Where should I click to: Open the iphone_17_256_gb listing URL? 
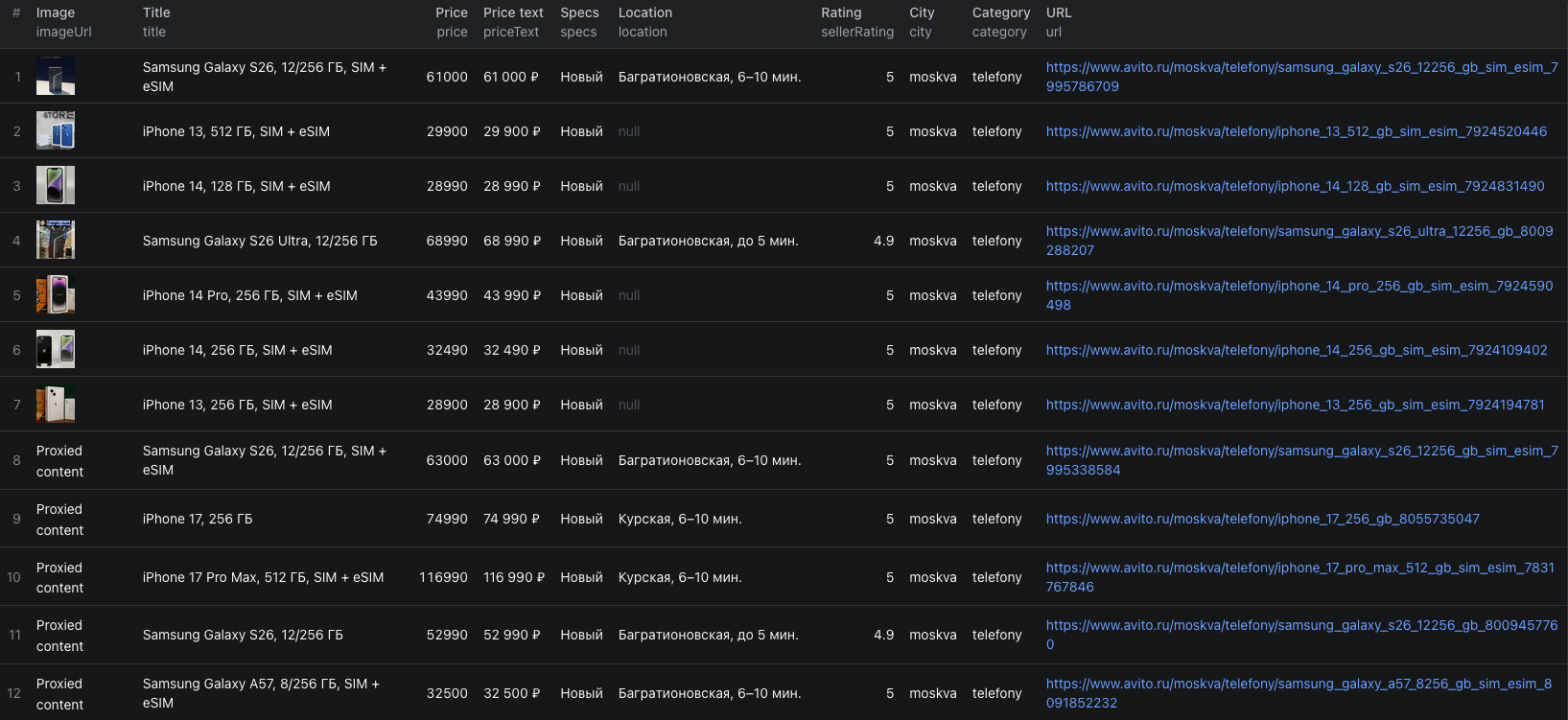coord(1262,519)
